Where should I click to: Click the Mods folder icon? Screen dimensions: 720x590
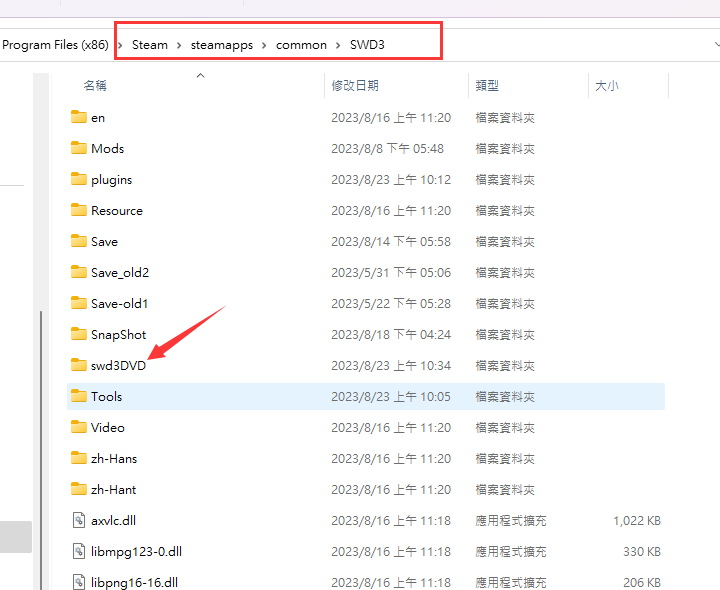pos(79,148)
